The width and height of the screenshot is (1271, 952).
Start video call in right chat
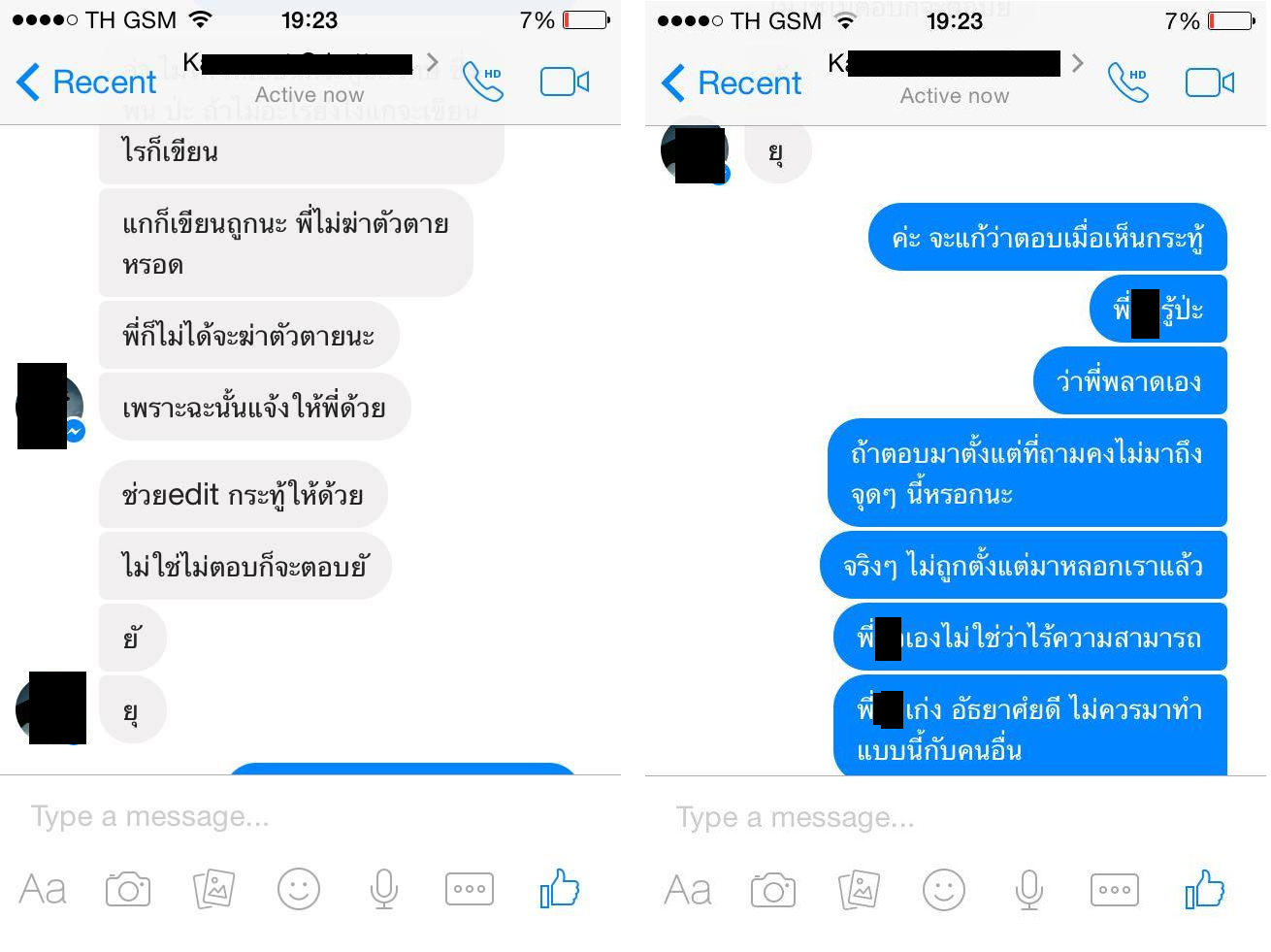1210,82
